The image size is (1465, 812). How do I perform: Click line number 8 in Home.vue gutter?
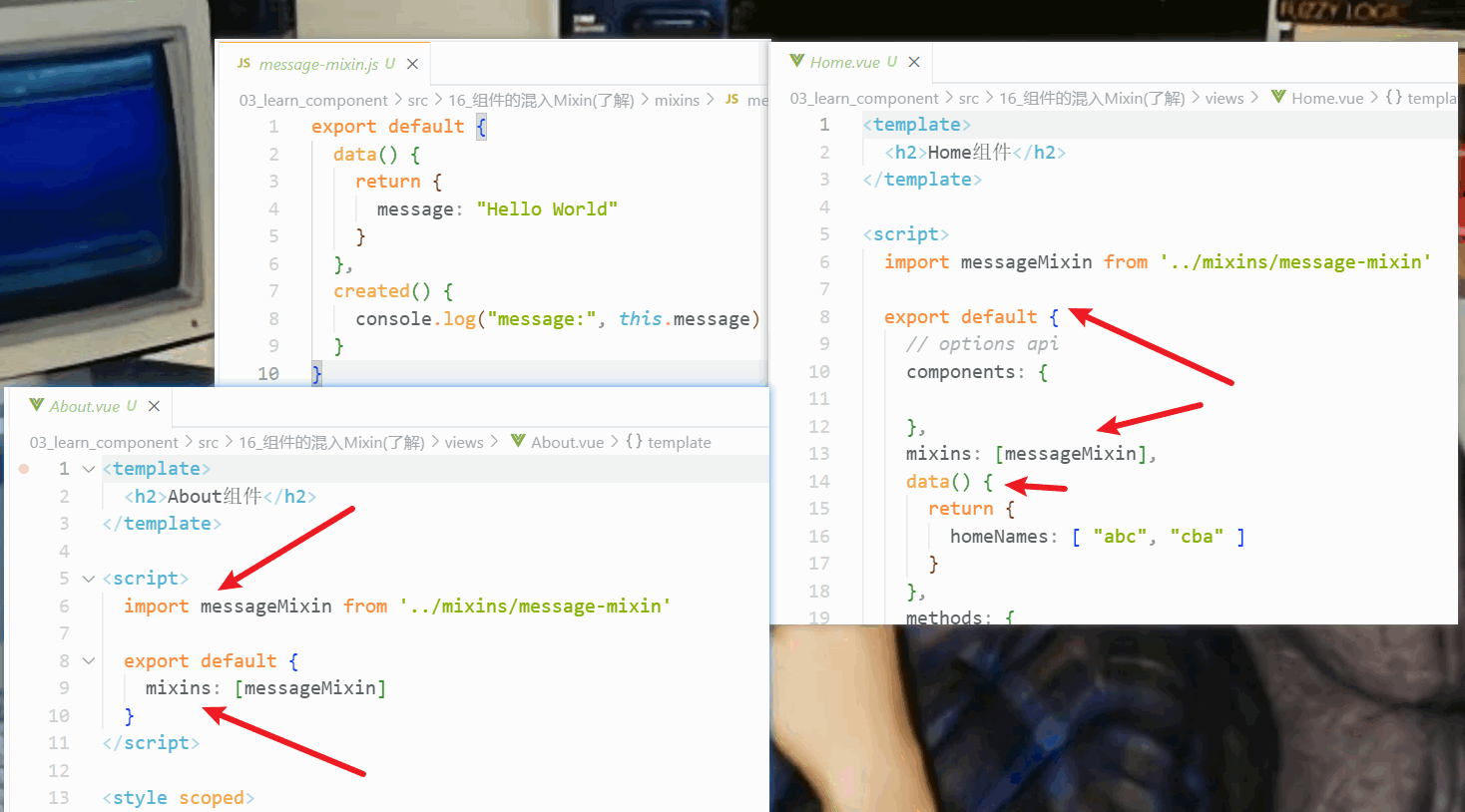pos(823,316)
